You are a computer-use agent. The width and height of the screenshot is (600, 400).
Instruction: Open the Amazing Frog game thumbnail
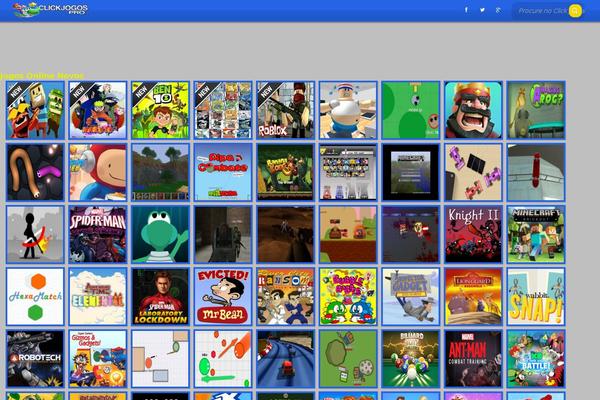tap(536, 110)
